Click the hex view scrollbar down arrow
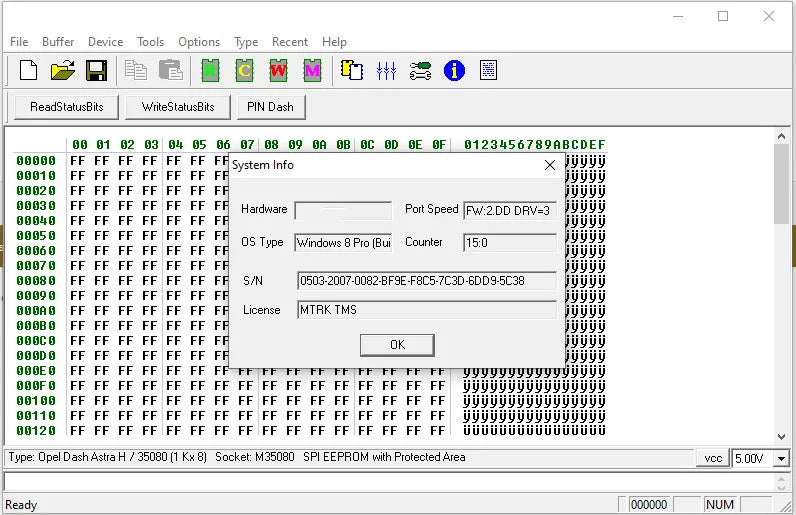796x515 pixels. point(782,436)
